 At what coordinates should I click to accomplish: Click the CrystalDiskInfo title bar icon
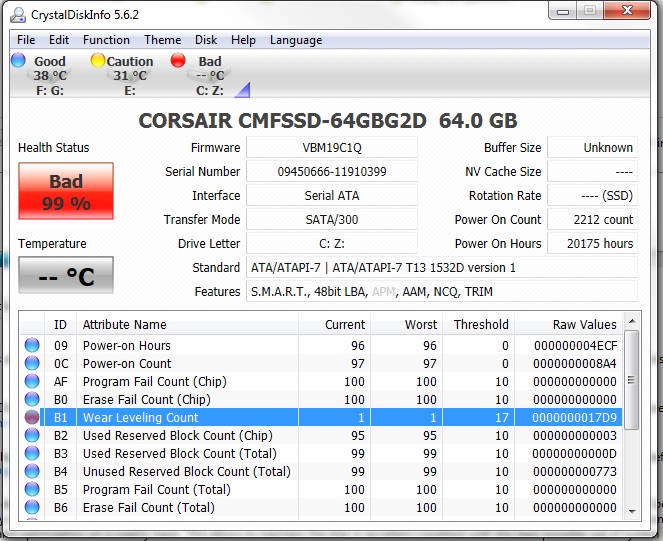coord(18,15)
